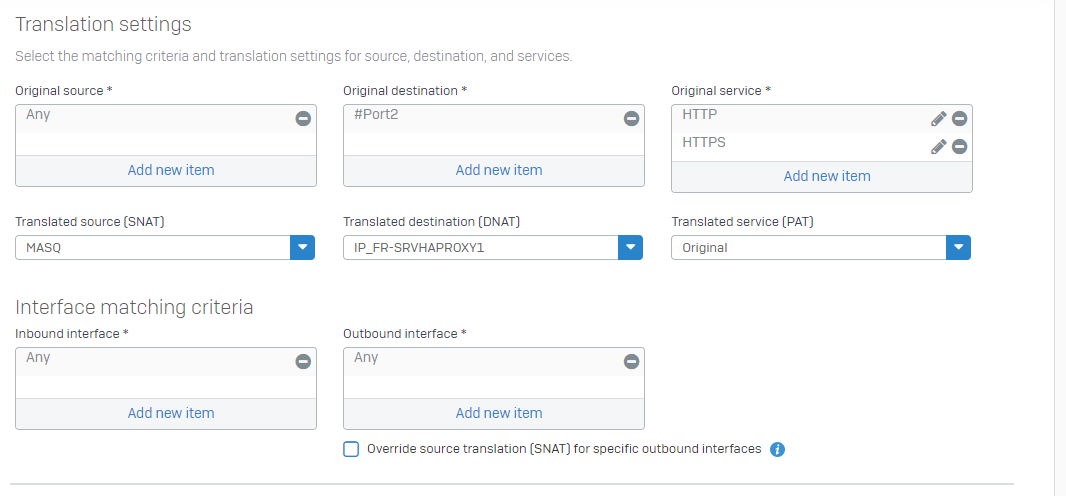
Task: Edit the HTTP service with pencil icon
Action: 938,119
